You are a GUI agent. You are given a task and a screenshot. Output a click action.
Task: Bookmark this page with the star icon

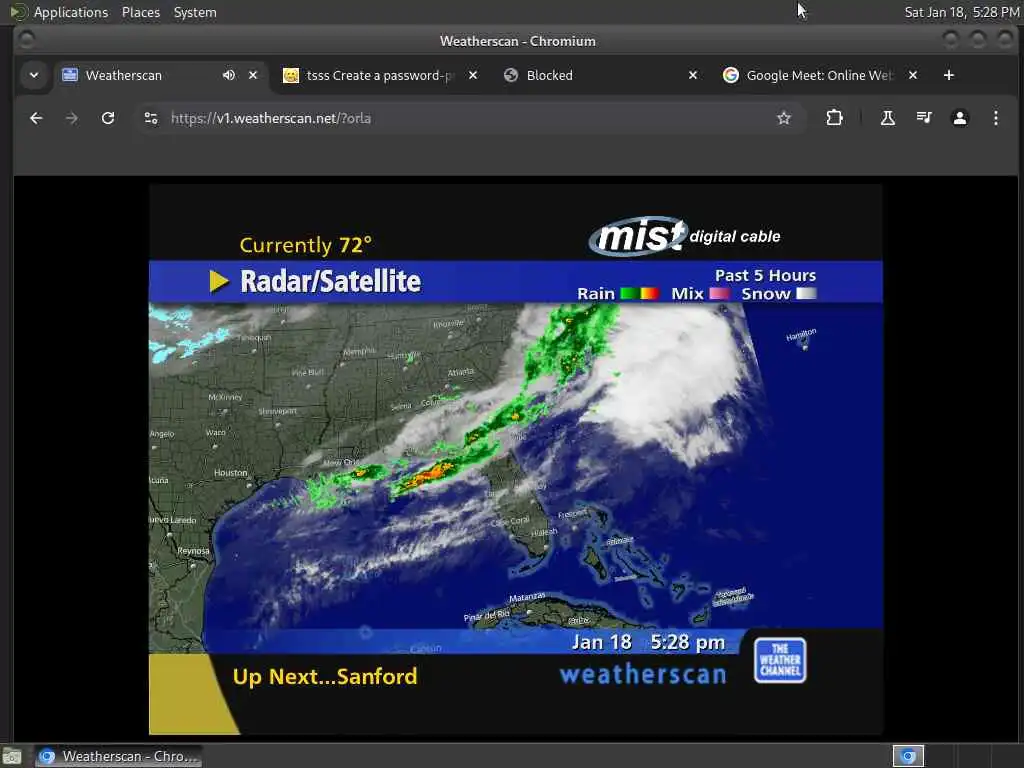pos(784,118)
